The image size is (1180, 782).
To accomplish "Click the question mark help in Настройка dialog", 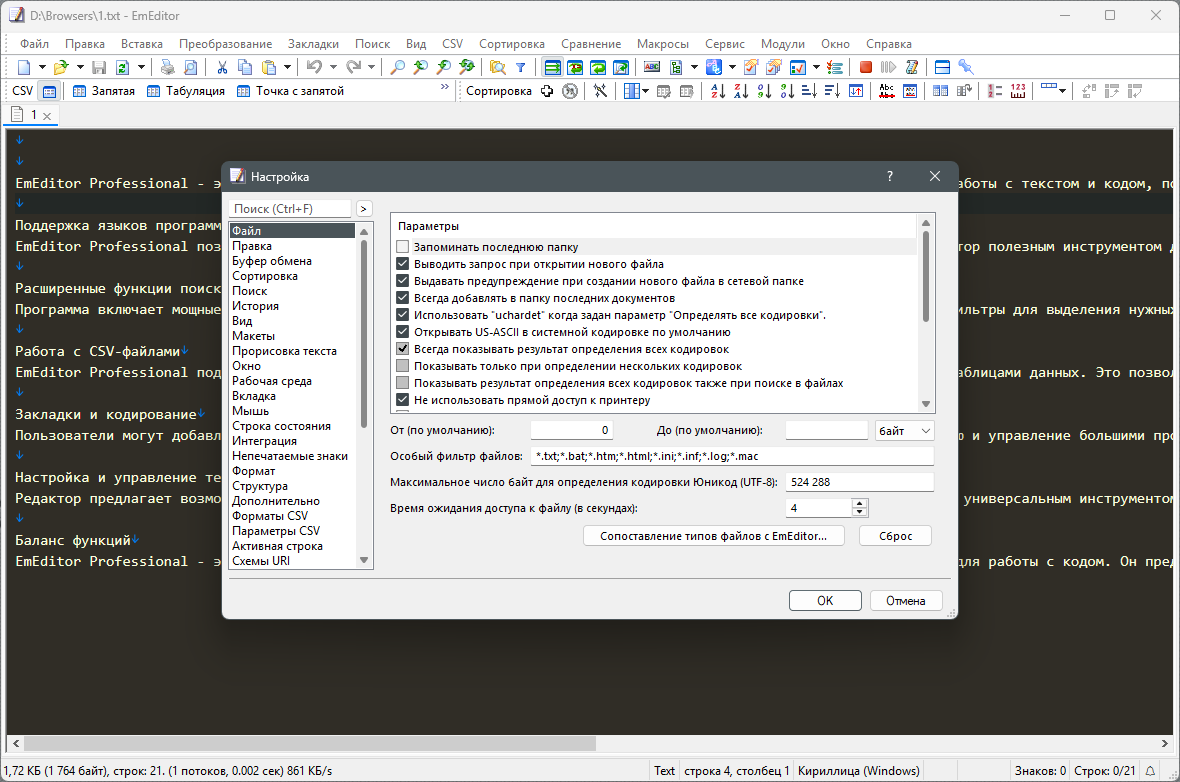I will pos(890,176).
